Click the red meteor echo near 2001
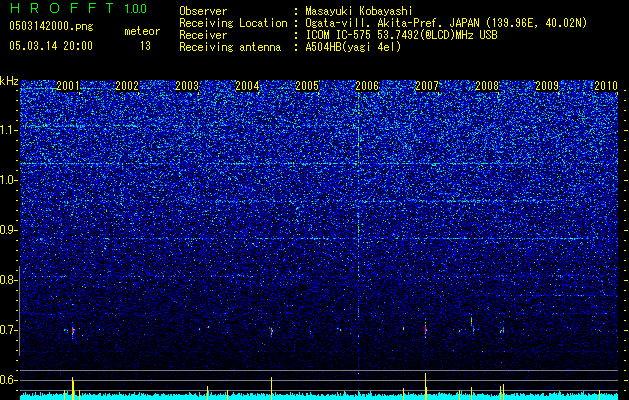This screenshot has height=400, width=629. (x=73, y=331)
